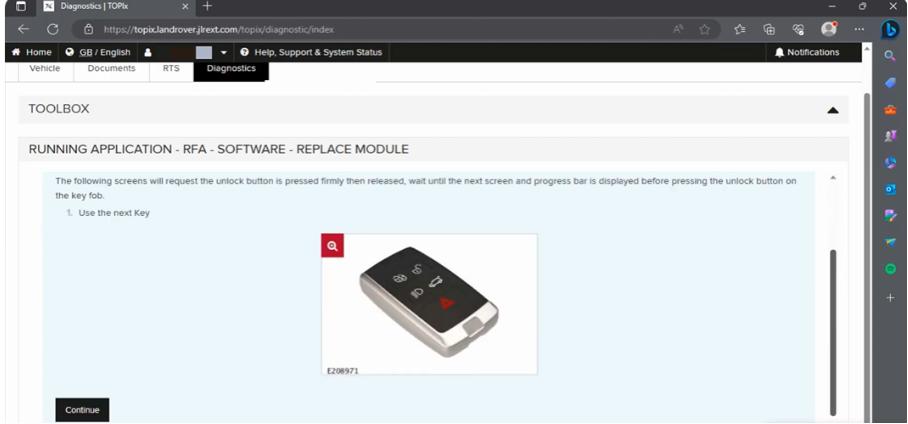908x424 pixels.
Task: Switch to the Vehicle tab
Action: pos(45,68)
